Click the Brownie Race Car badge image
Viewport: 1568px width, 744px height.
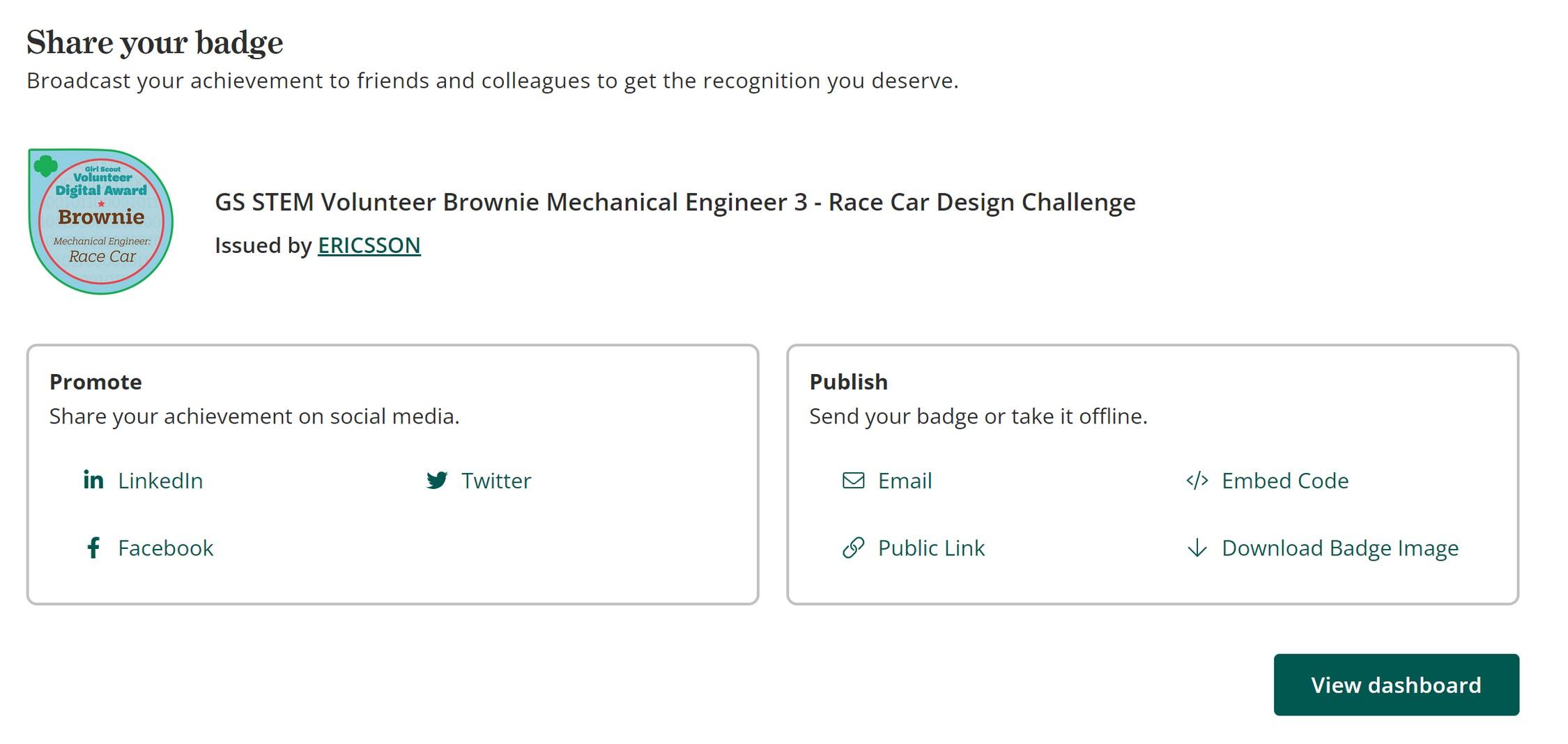[x=101, y=221]
